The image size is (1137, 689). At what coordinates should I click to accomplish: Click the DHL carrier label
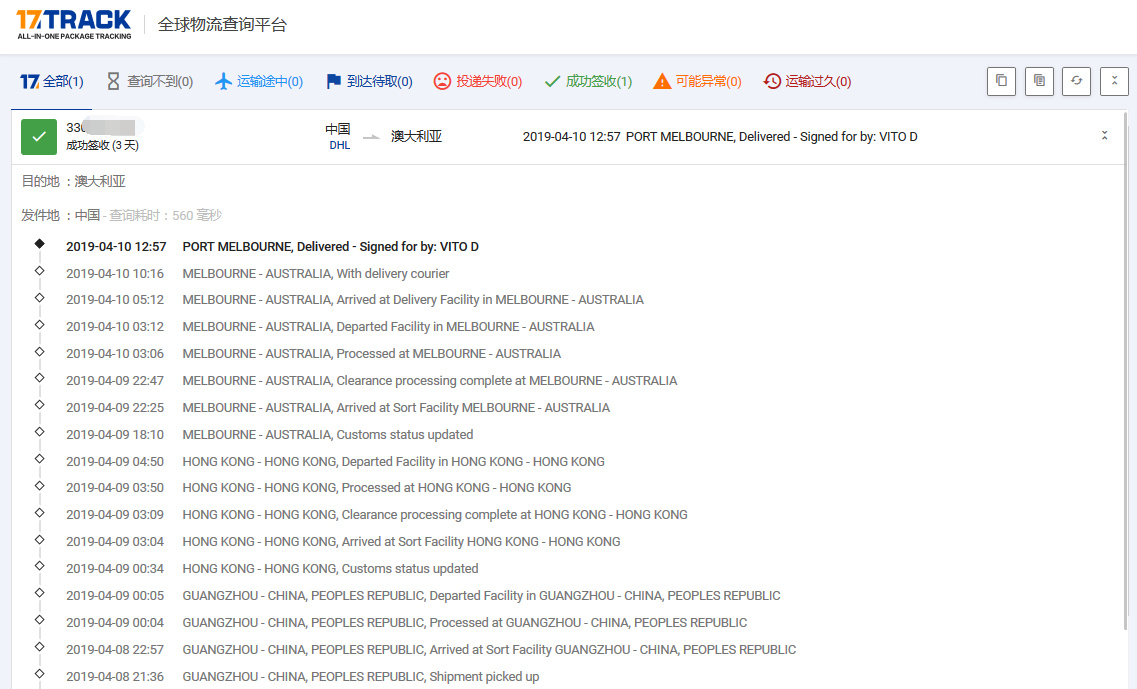point(339,145)
